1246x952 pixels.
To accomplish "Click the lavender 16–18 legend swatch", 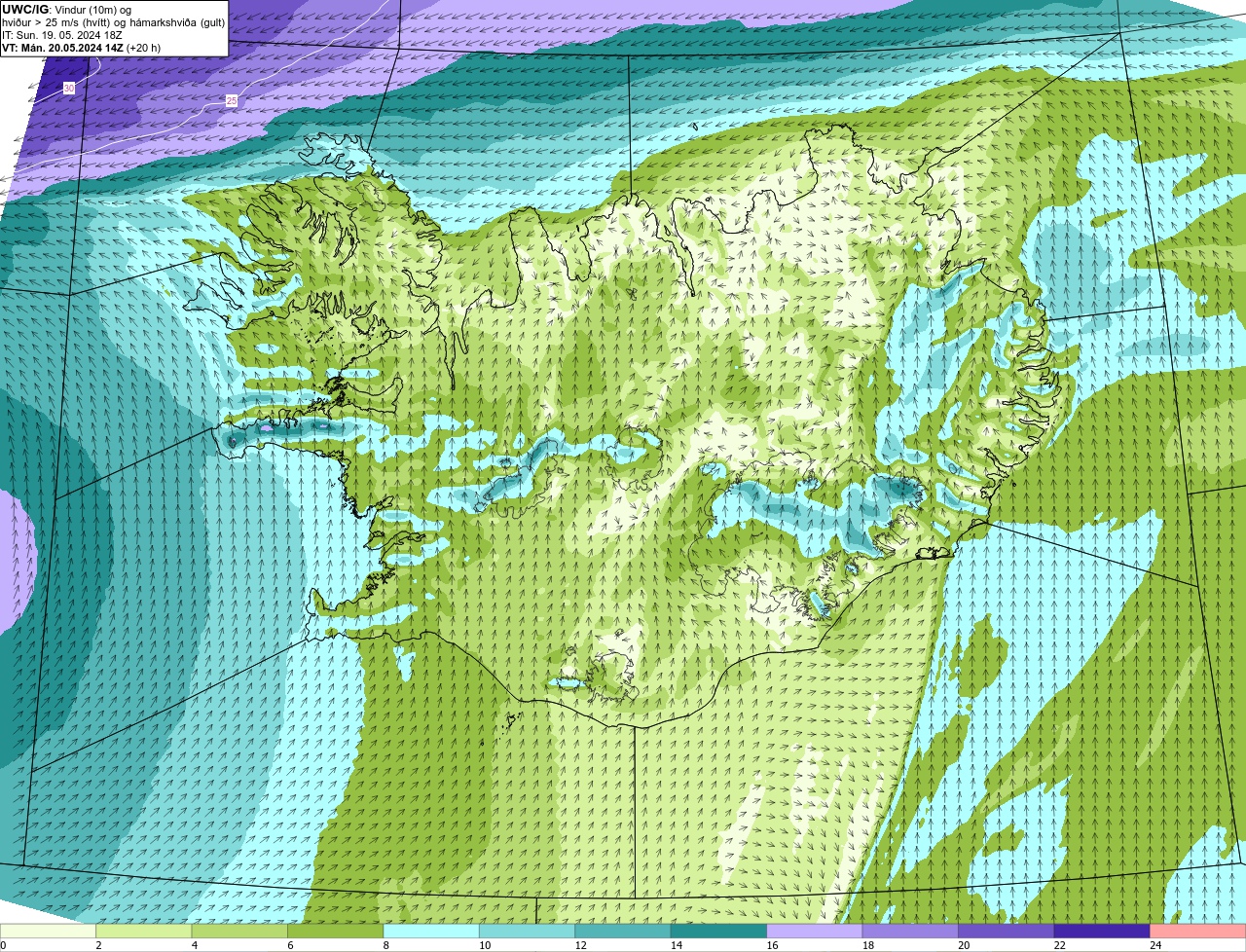I will point(815,932).
